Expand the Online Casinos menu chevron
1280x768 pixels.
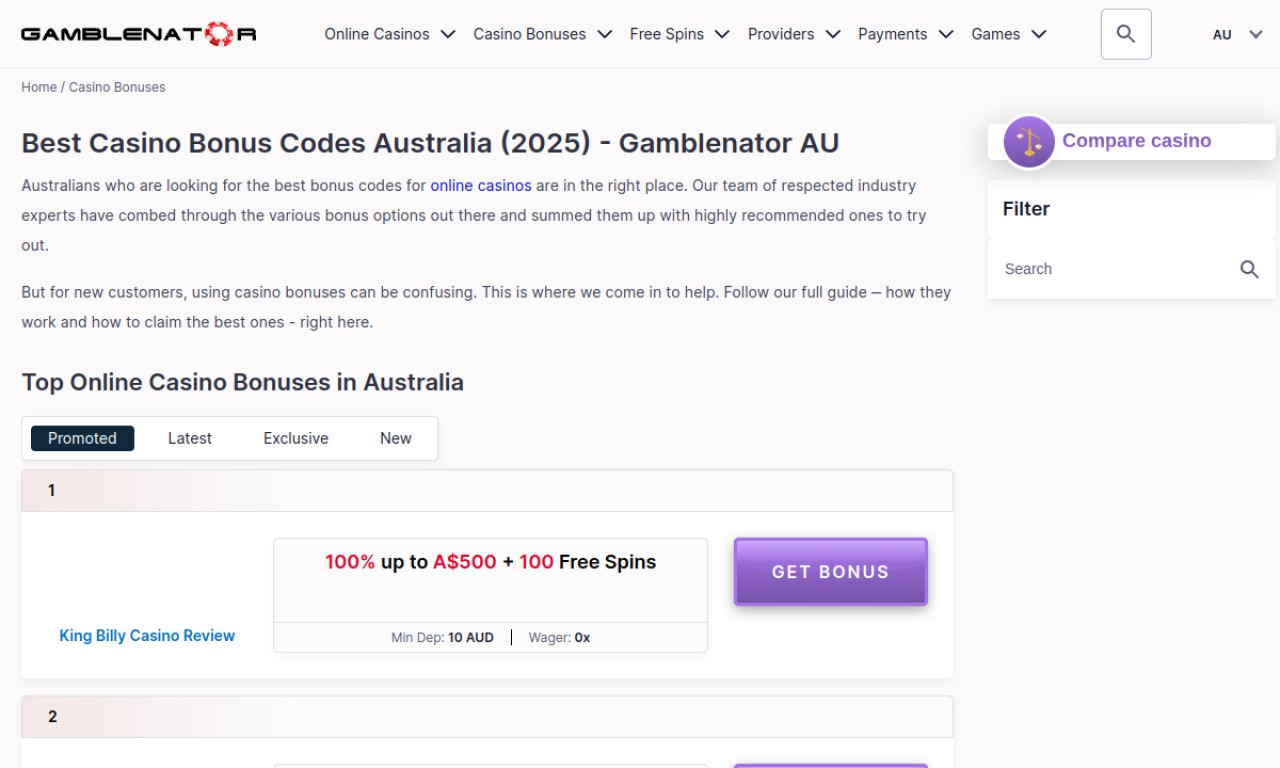[448, 34]
